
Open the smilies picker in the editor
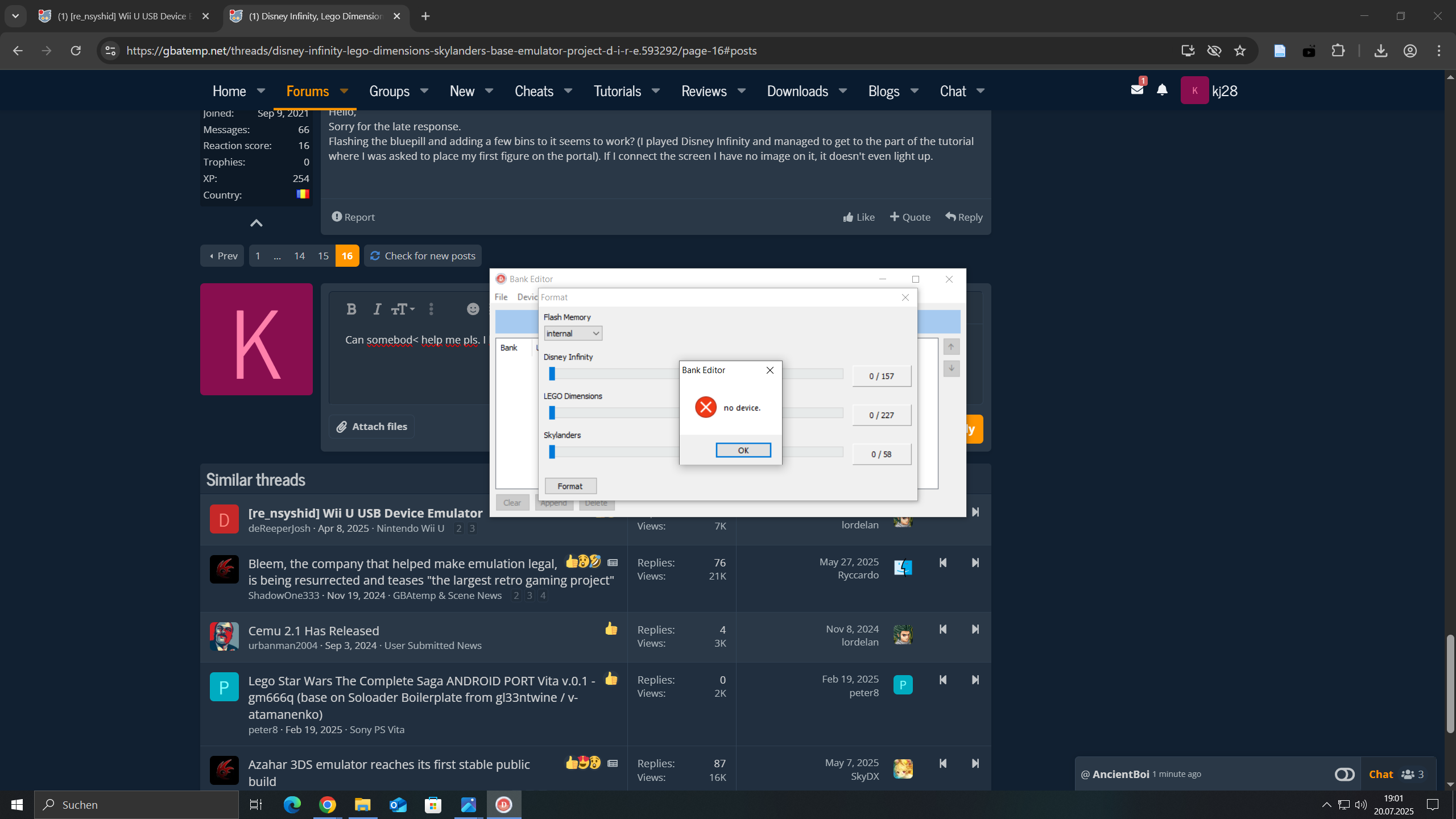coord(473,309)
